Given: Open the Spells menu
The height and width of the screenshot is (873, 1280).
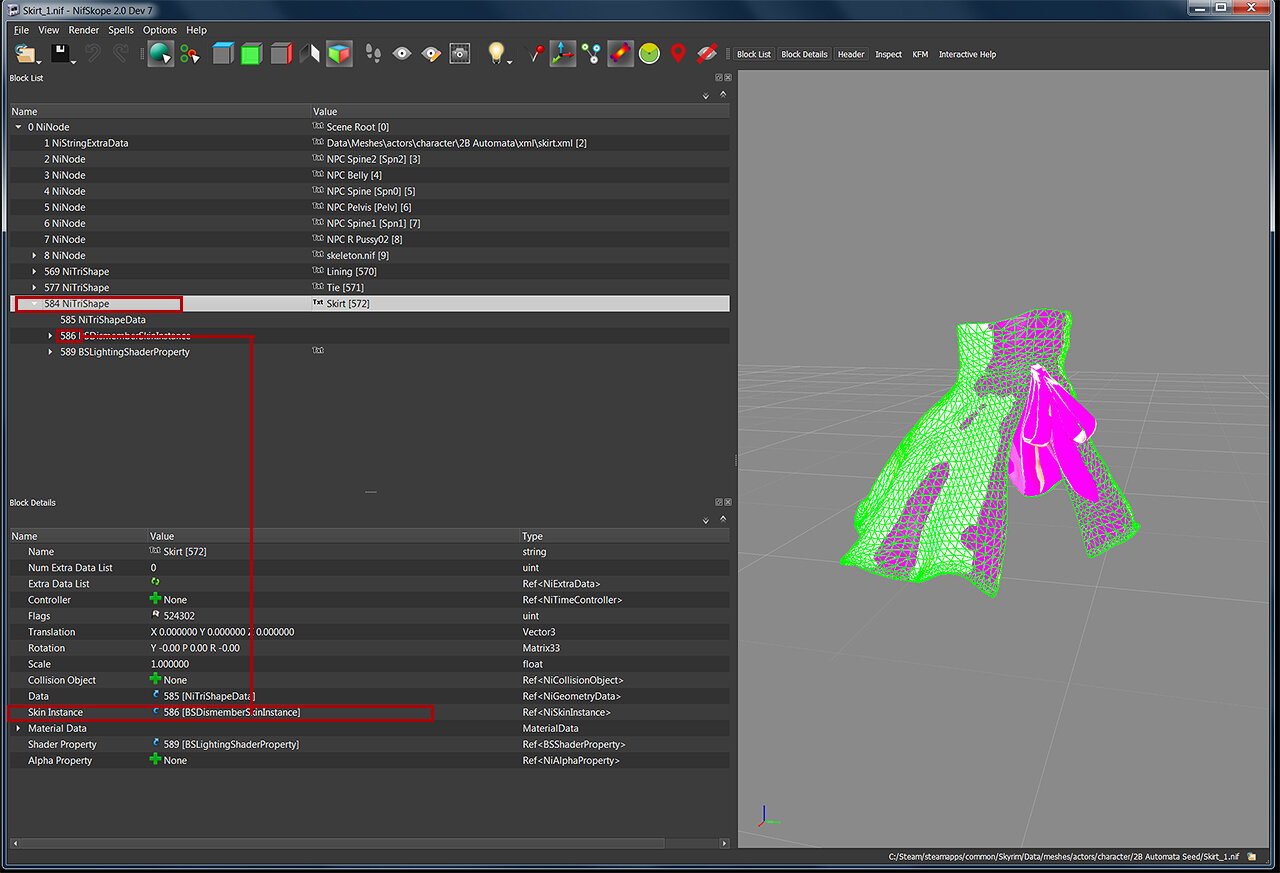Looking at the screenshot, I should pyautogui.click(x=121, y=30).
